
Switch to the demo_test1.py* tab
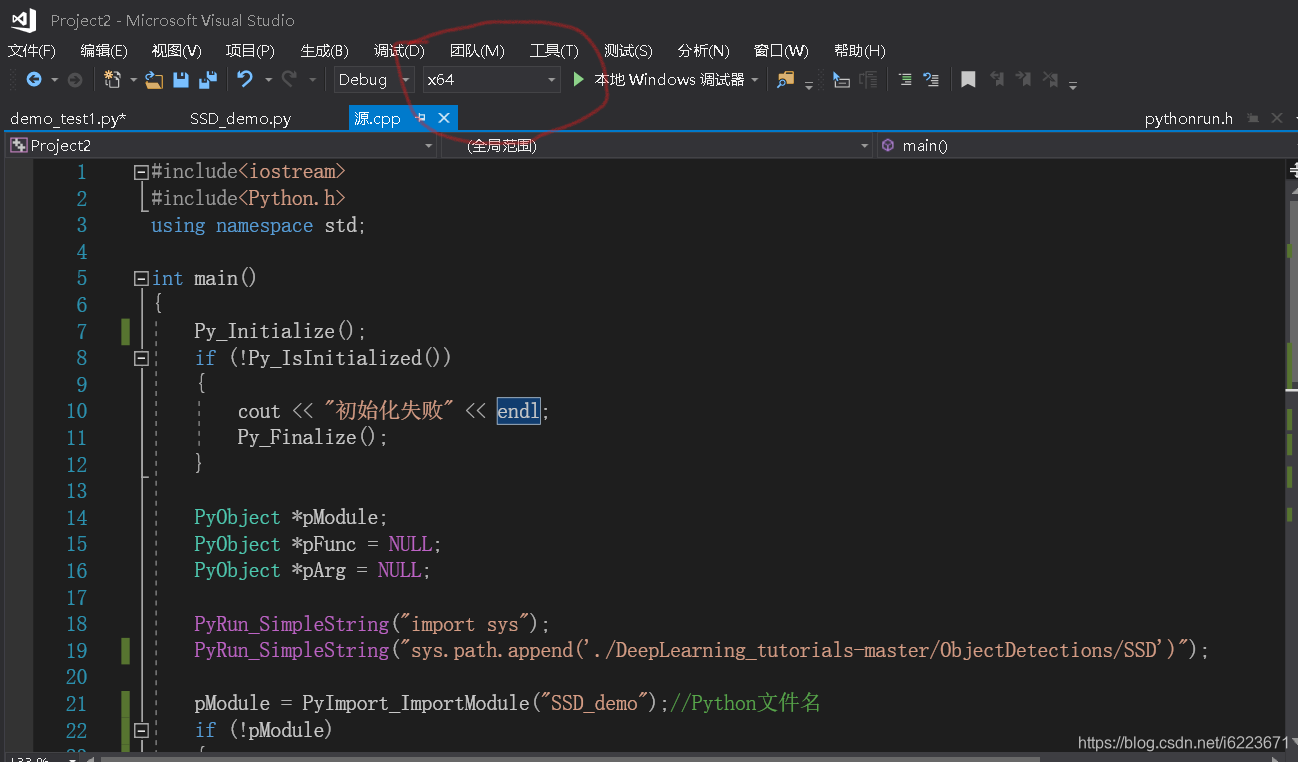68,119
